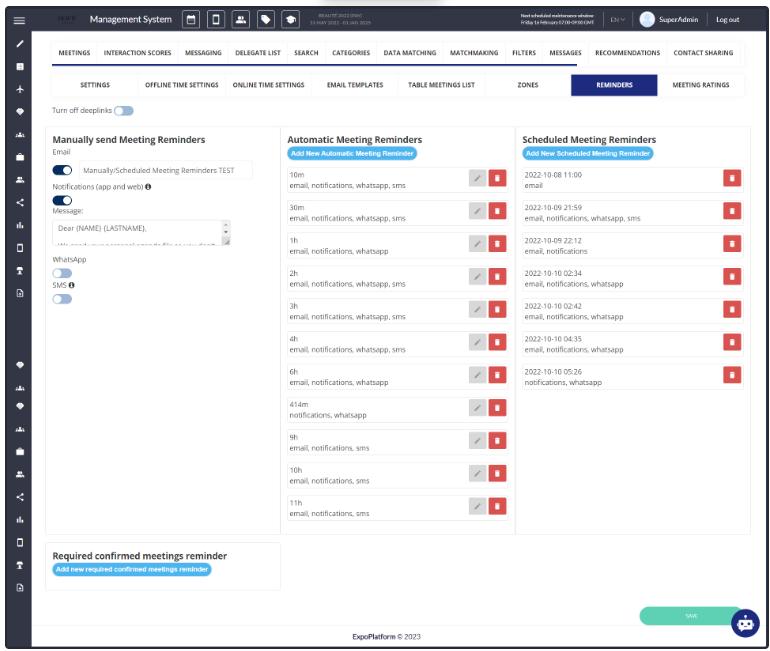Click in the Message text area

tap(138, 232)
